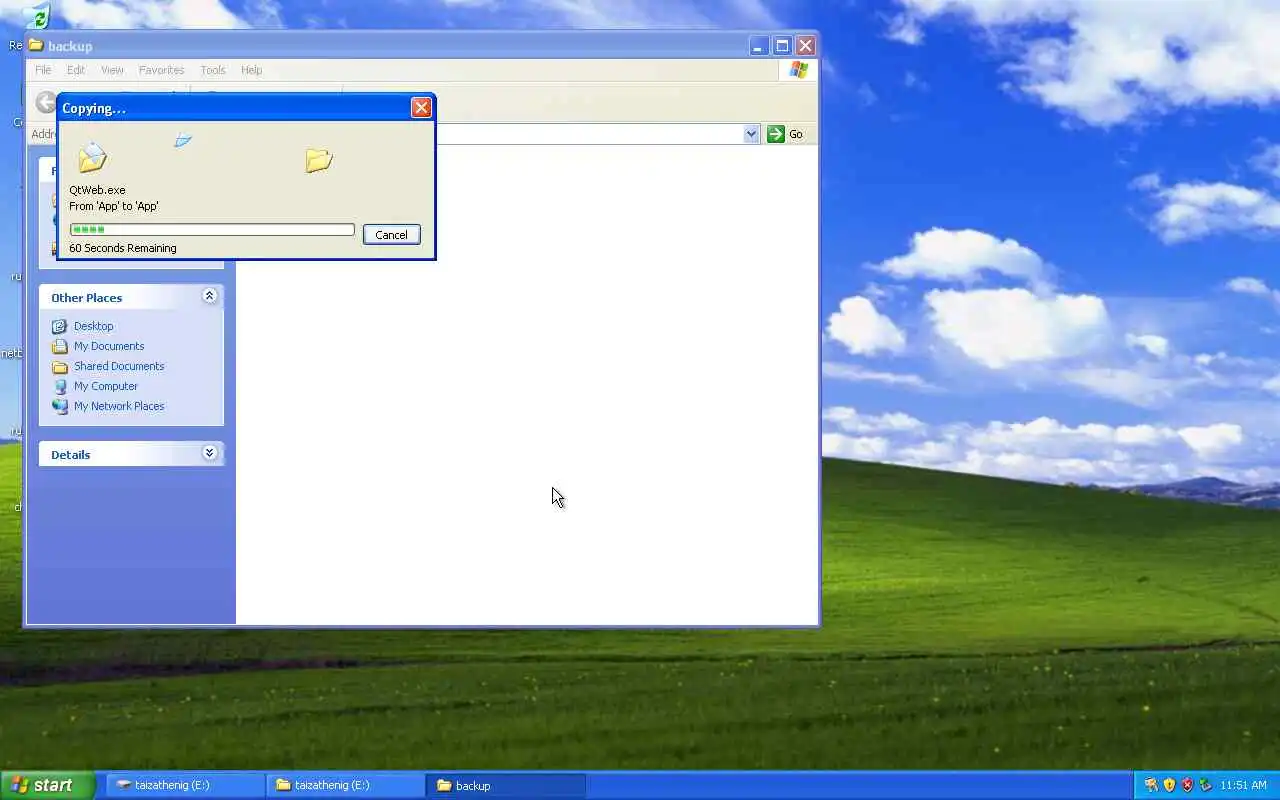
Task: Open the View menu
Action: (112, 70)
